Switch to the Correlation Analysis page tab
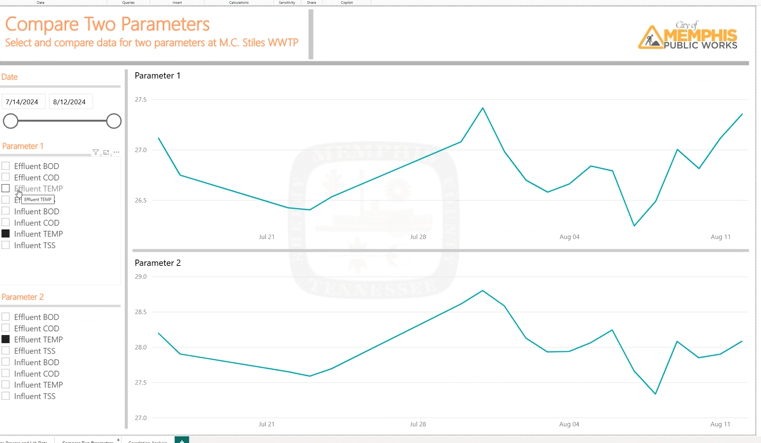 [x=147, y=441]
